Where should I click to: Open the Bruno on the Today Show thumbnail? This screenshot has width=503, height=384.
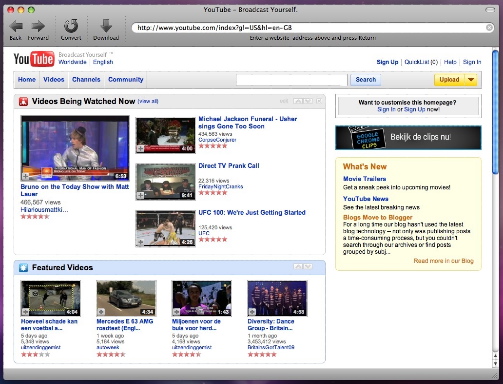75,148
